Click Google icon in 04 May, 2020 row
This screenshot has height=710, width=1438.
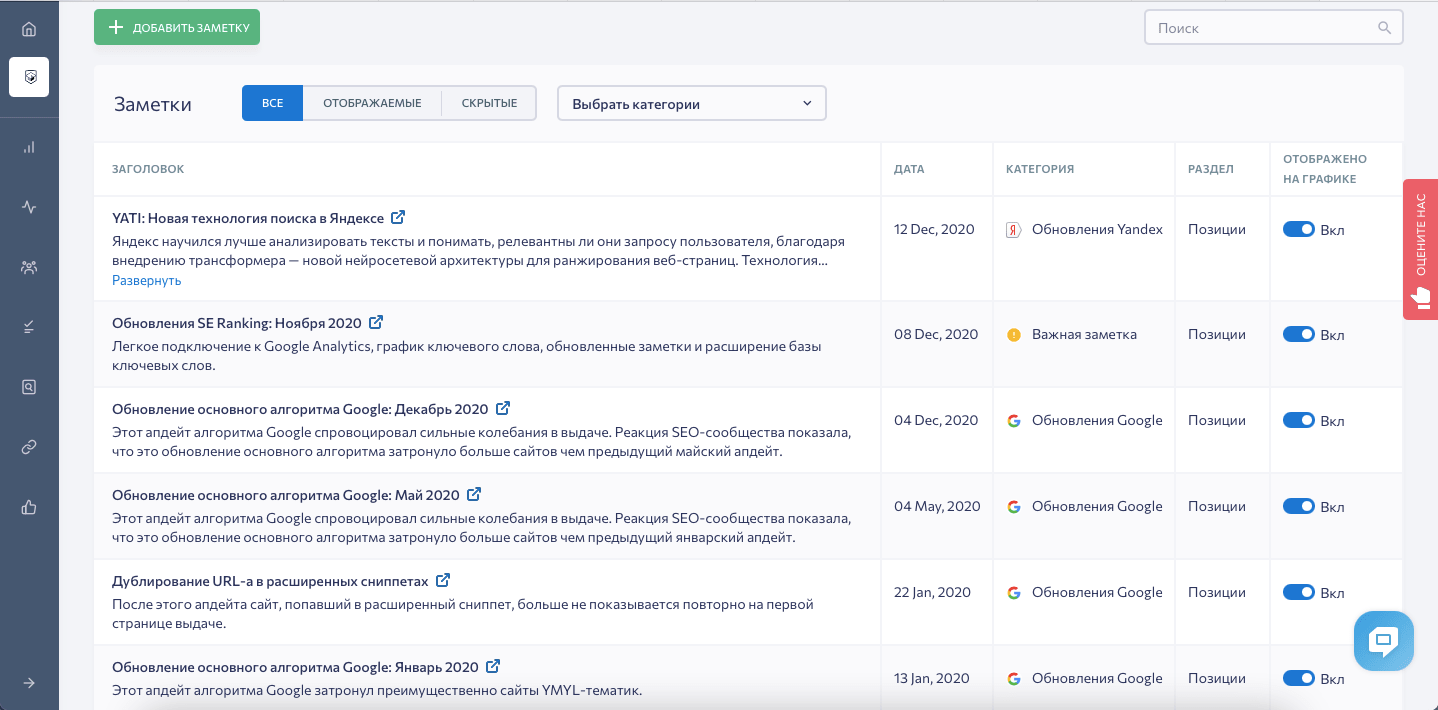tap(1013, 507)
